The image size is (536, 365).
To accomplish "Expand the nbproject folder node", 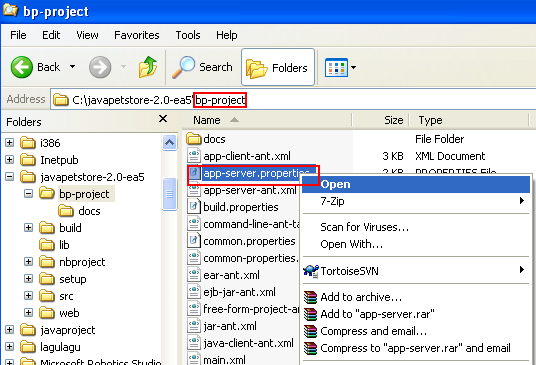I will point(29,262).
